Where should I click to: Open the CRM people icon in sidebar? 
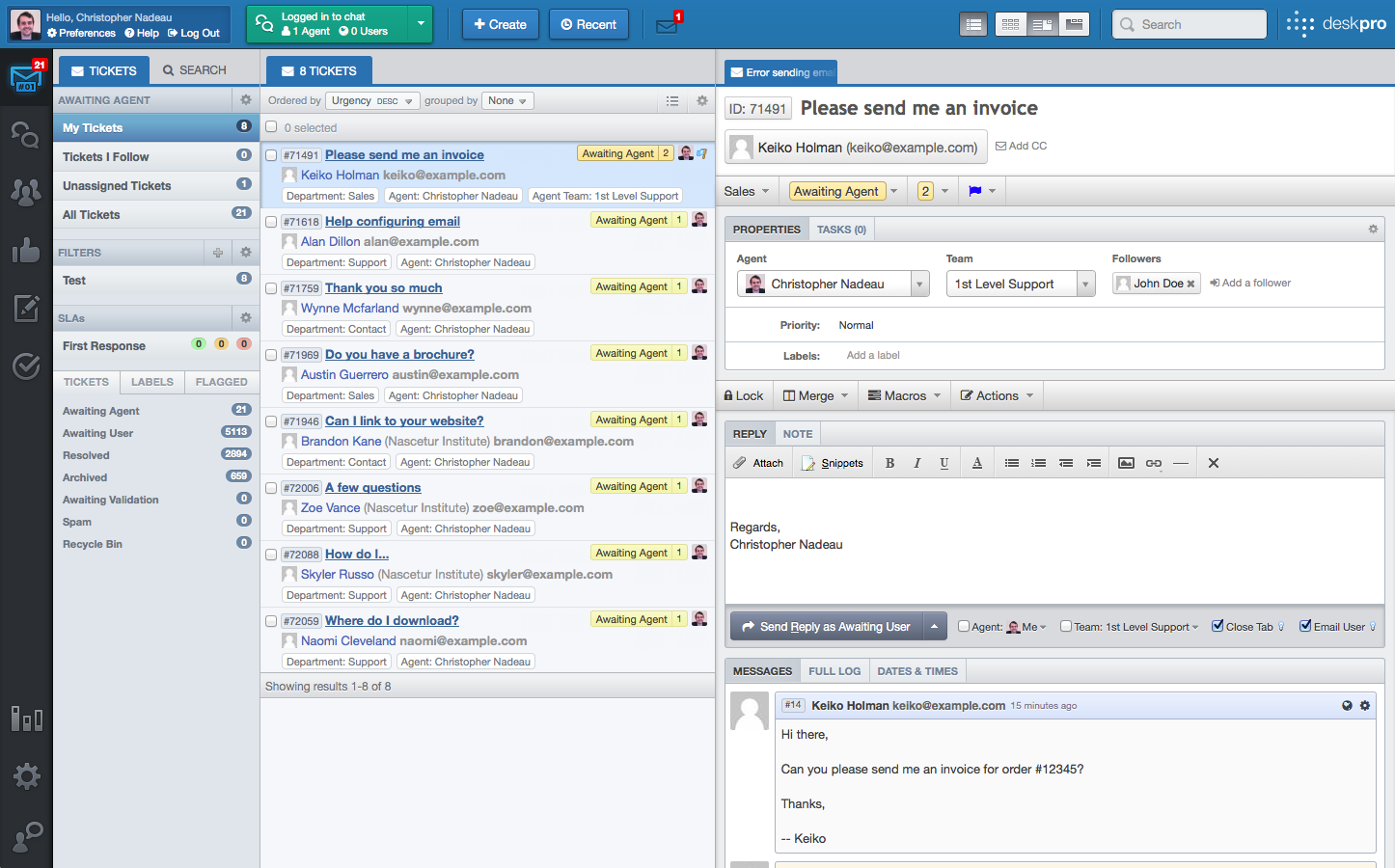click(26, 193)
